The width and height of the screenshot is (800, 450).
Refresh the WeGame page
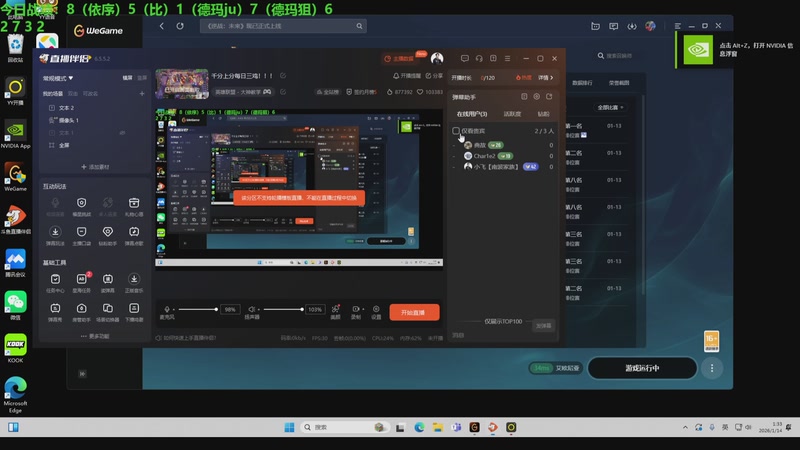(180, 26)
